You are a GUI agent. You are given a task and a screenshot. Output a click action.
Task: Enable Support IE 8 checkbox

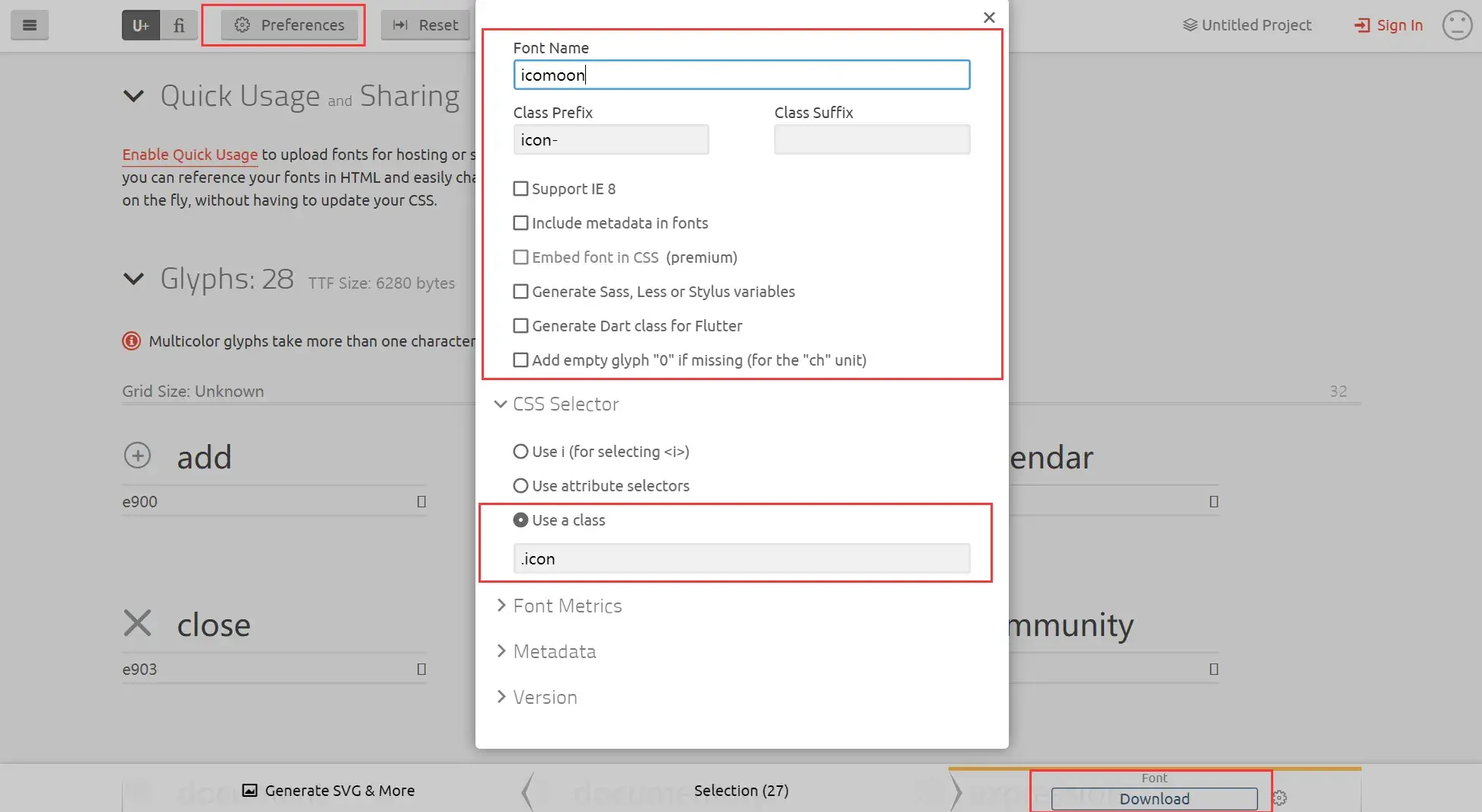[x=520, y=188]
